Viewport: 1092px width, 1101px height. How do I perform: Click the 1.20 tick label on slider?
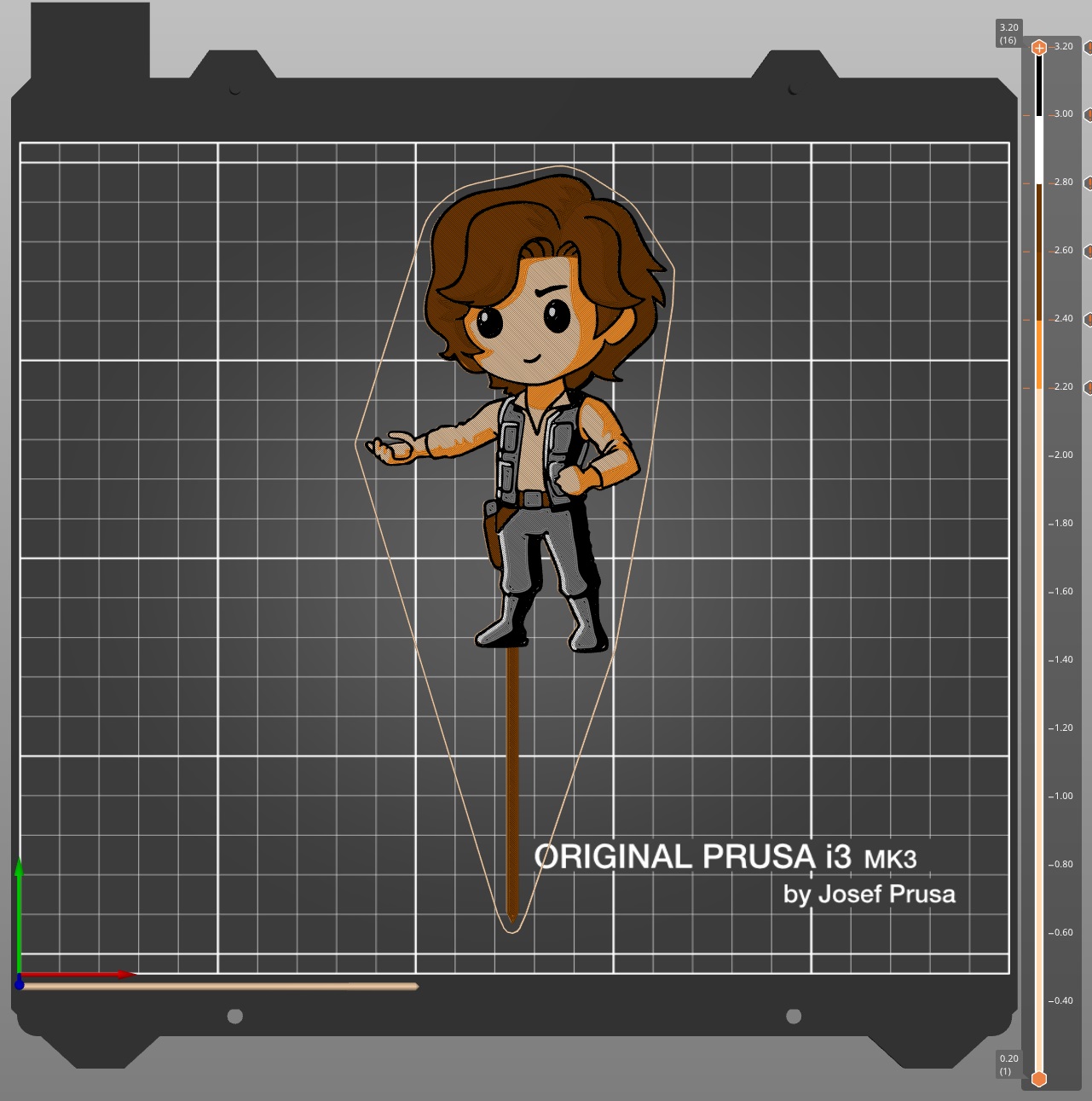(1063, 728)
